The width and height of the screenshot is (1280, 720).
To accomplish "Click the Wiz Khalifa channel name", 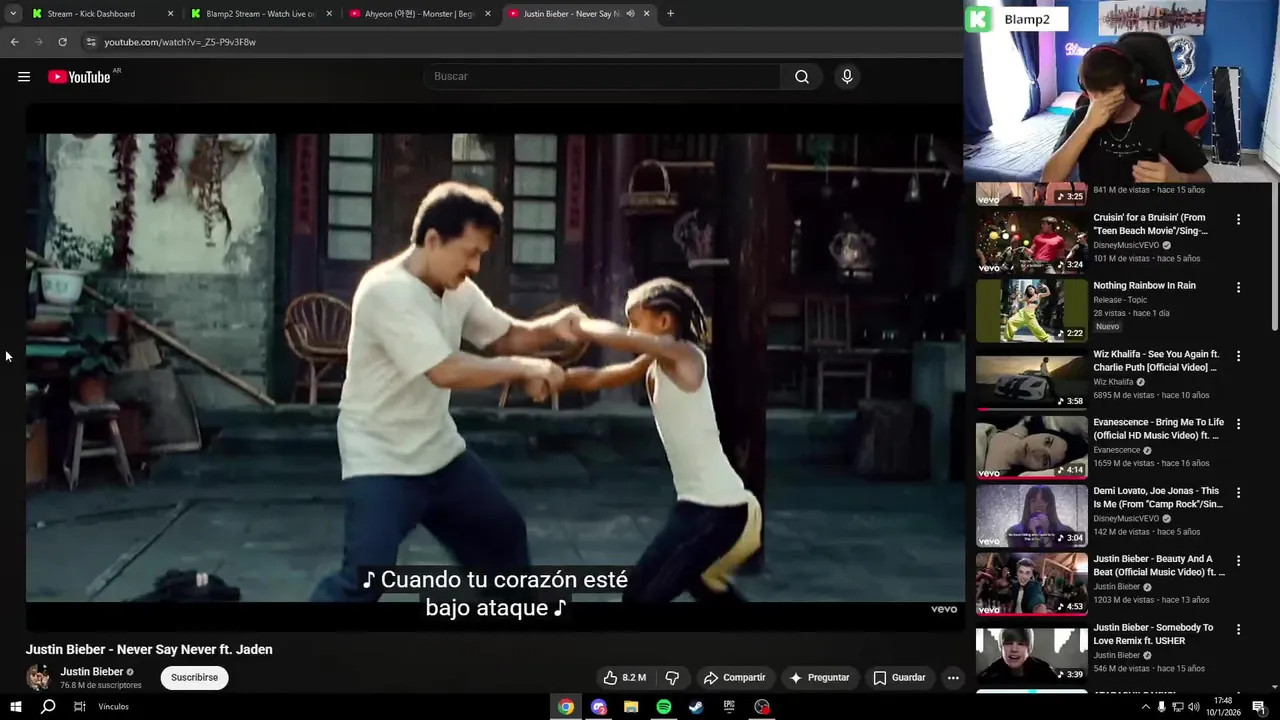I will [1113, 382].
